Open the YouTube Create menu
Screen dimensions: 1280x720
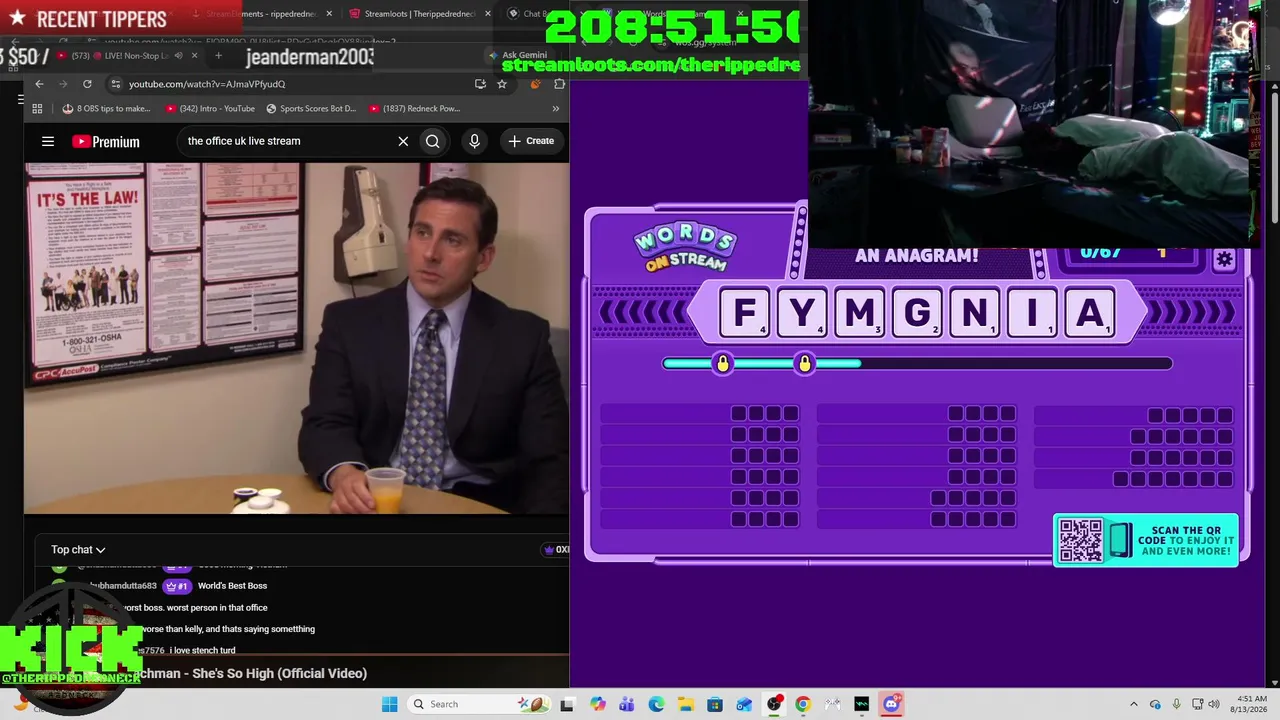point(531,141)
